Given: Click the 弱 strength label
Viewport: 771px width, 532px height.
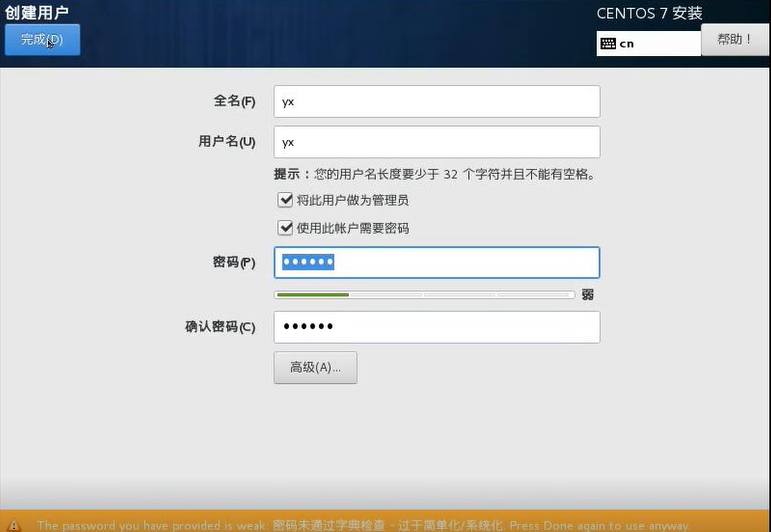Looking at the screenshot, I should point(588,295).
